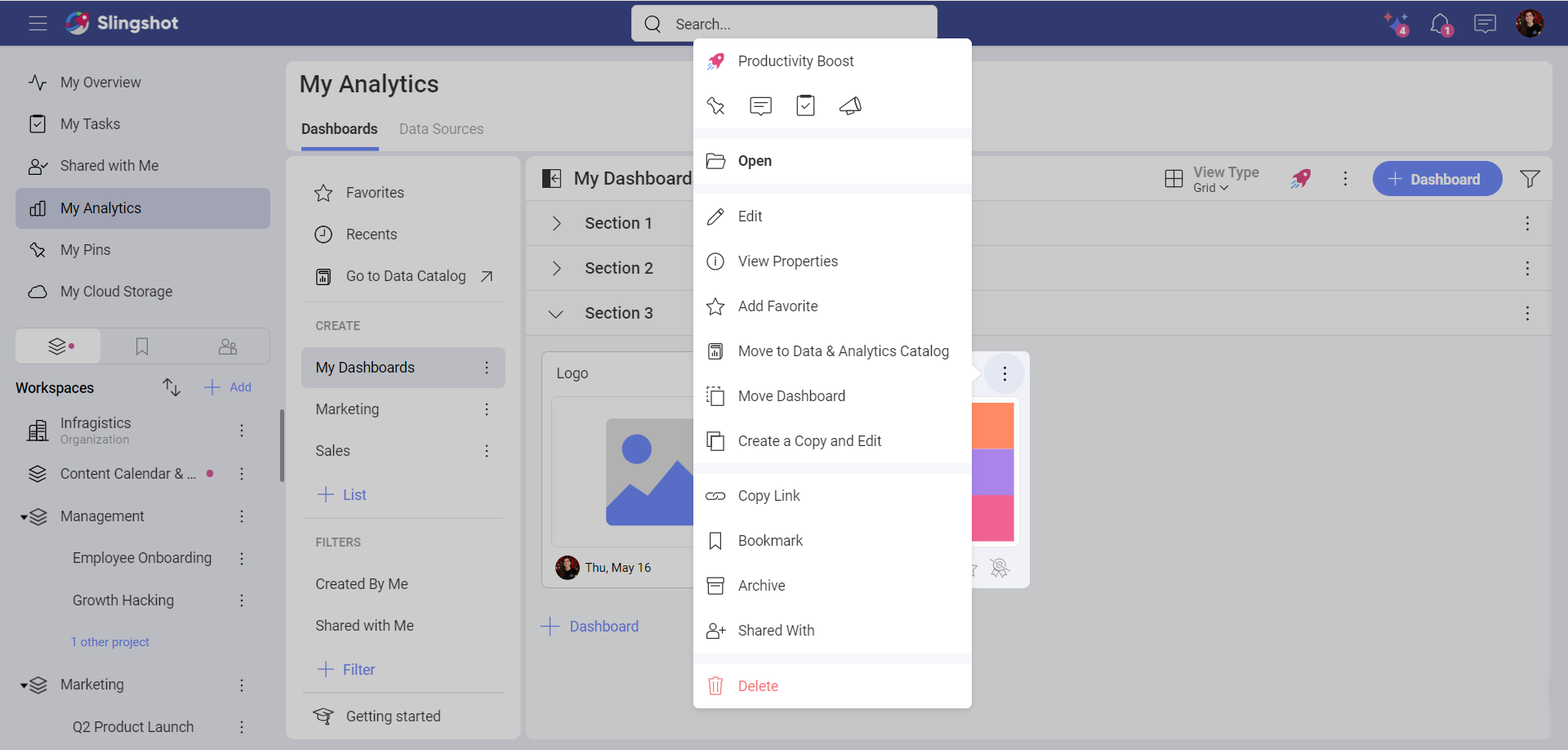Click the search input field
This screenshot has width=1568, height=750.
[x=784, y=24]
